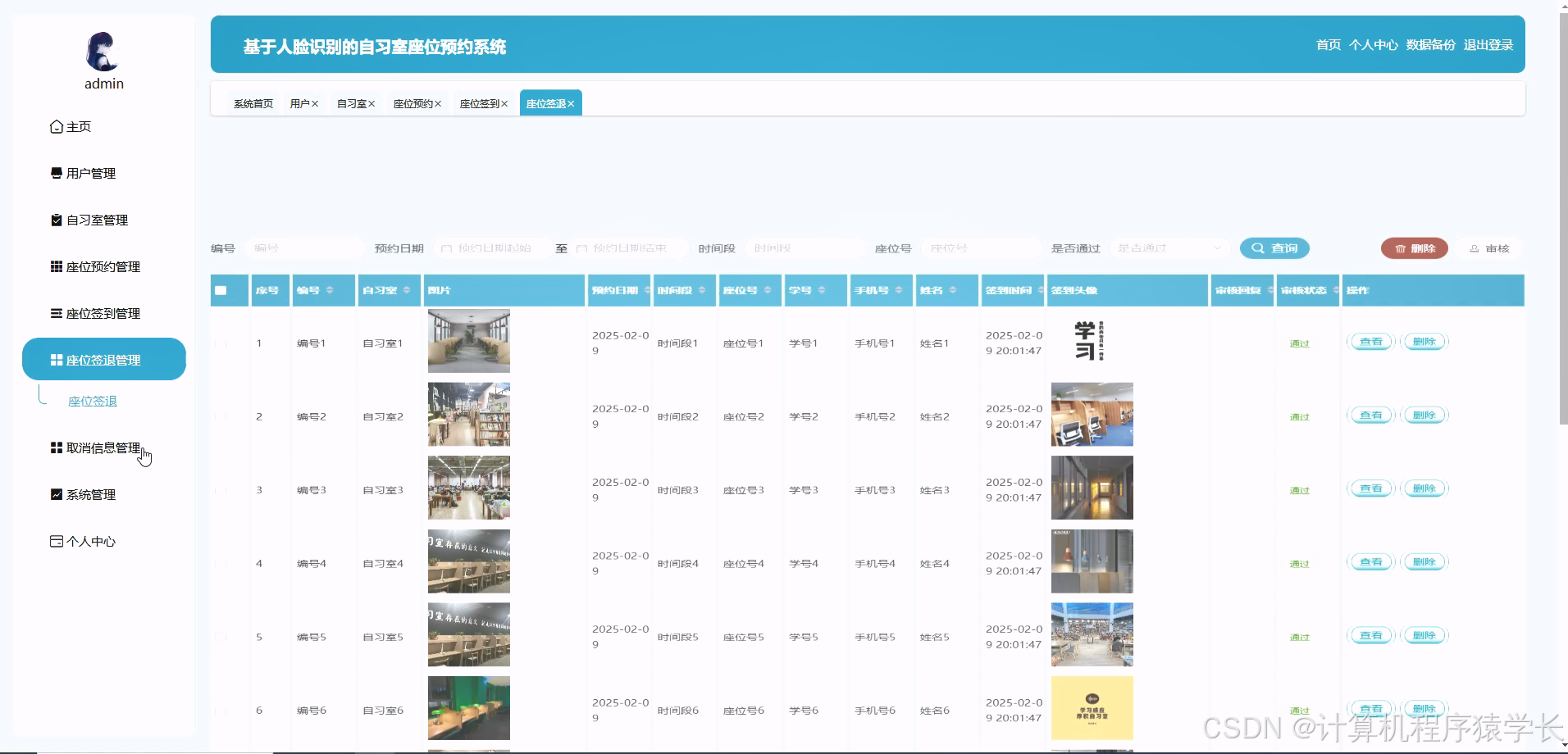Sort by 预约日期 column sort arrows
Image resolution: width=1568 pixels, height=754 pixels.
point(647,291)
